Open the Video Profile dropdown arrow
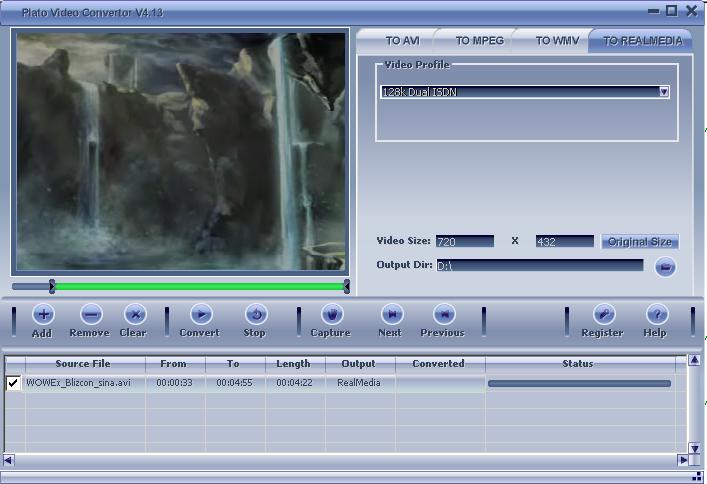 pyautogui.click(x=664, y=92)
